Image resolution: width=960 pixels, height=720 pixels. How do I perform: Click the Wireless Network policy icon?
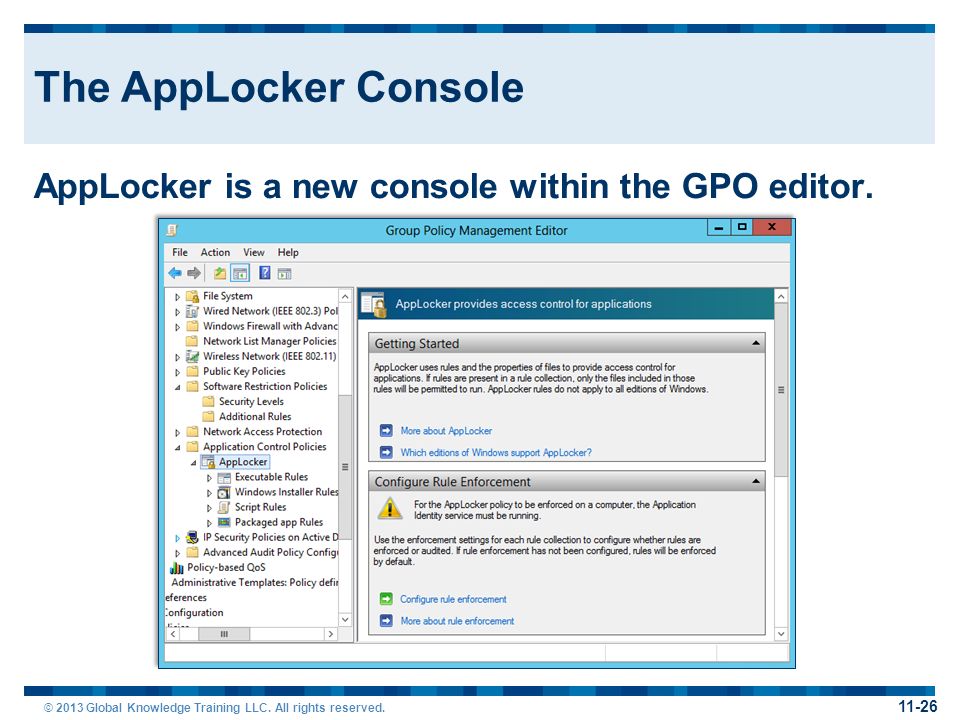point(192,356)
